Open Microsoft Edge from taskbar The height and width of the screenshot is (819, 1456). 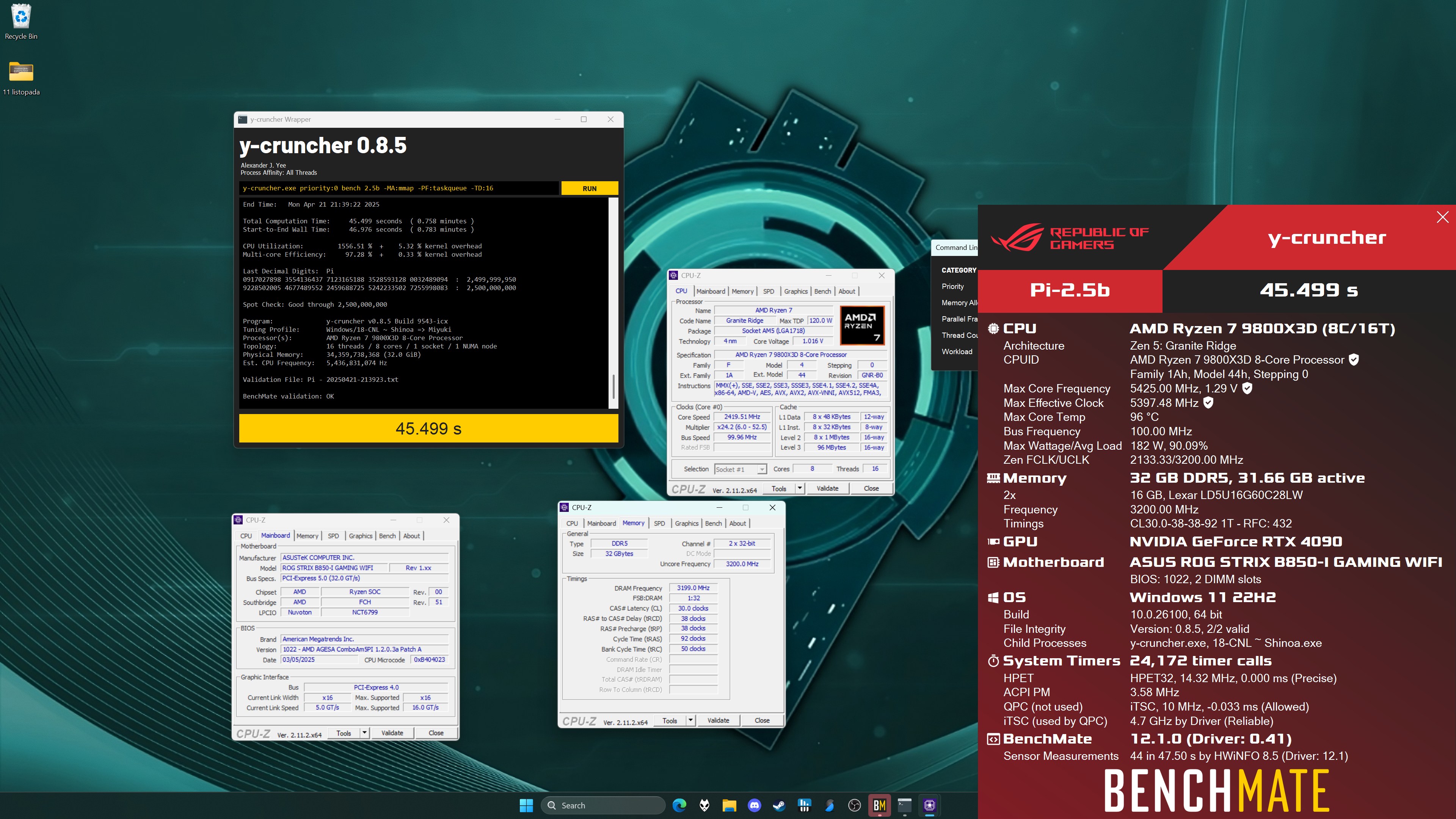(679, 805)
